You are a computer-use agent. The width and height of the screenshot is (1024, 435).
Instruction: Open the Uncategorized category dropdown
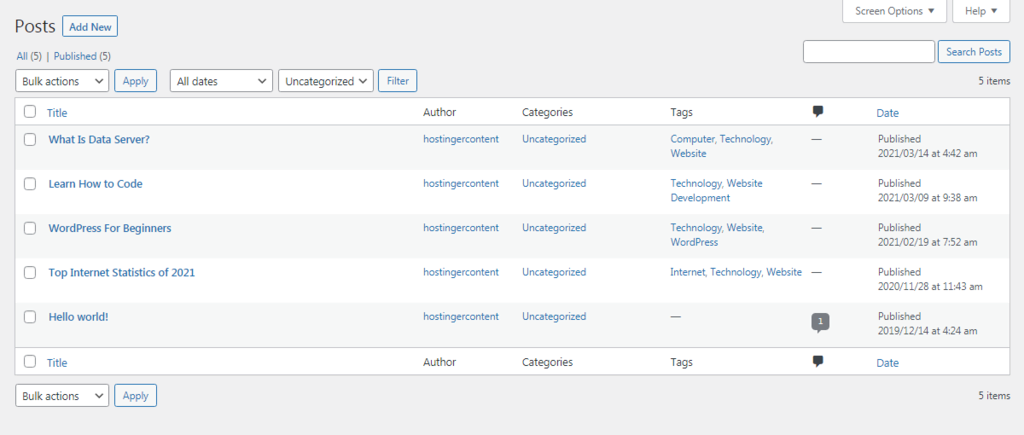(326, 81)
